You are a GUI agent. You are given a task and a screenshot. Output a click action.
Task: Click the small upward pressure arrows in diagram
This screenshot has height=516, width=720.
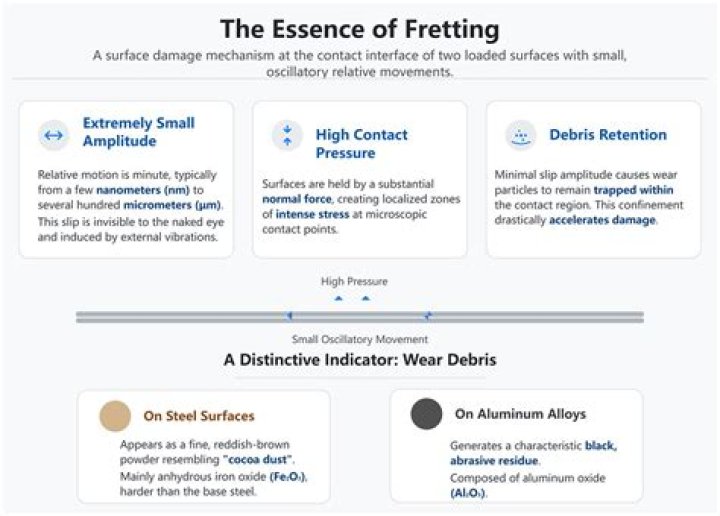[x=352, y=298]
